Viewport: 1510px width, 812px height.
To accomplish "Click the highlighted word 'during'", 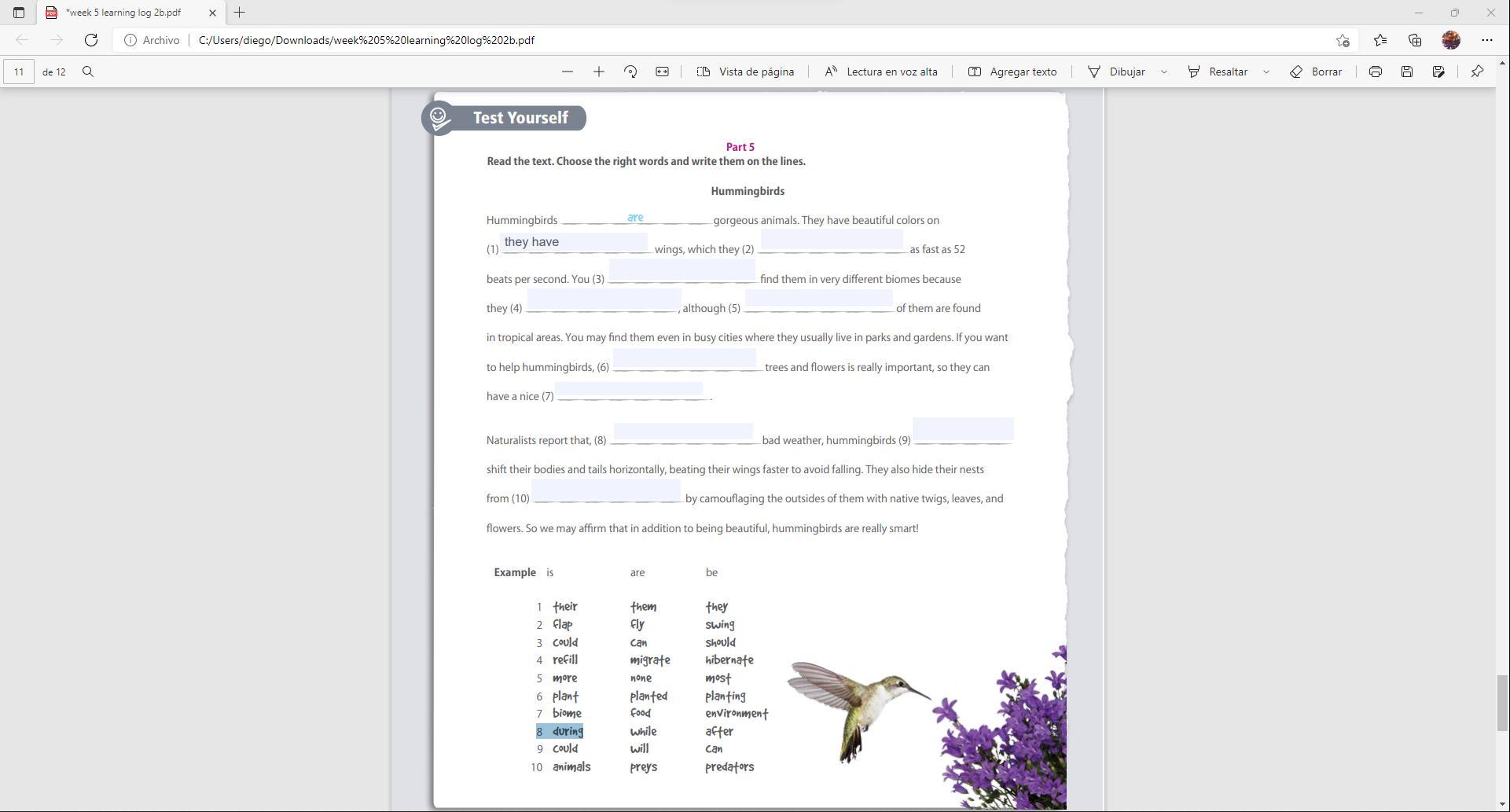I will click(568, 732).
